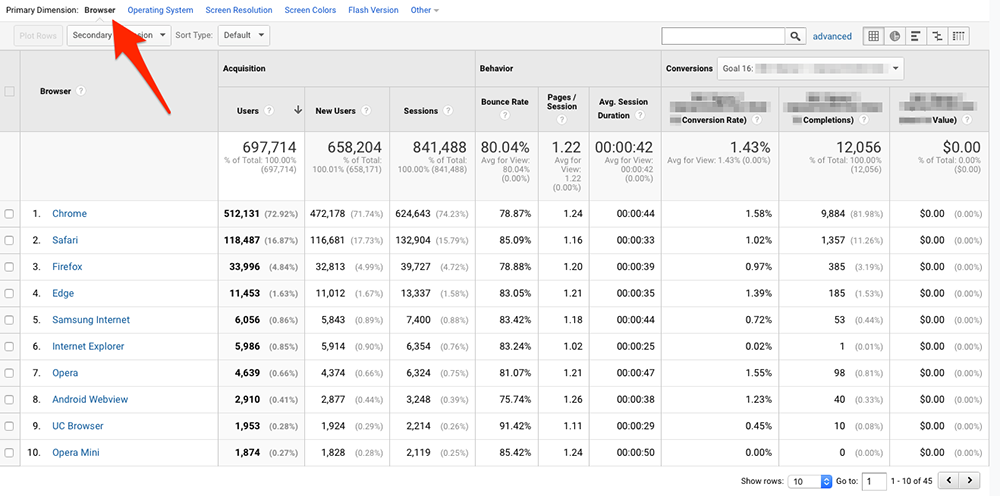1000x496 pixels.
Task: Tick the checkbox for Internet Explorer row
Action: [10, 347]
